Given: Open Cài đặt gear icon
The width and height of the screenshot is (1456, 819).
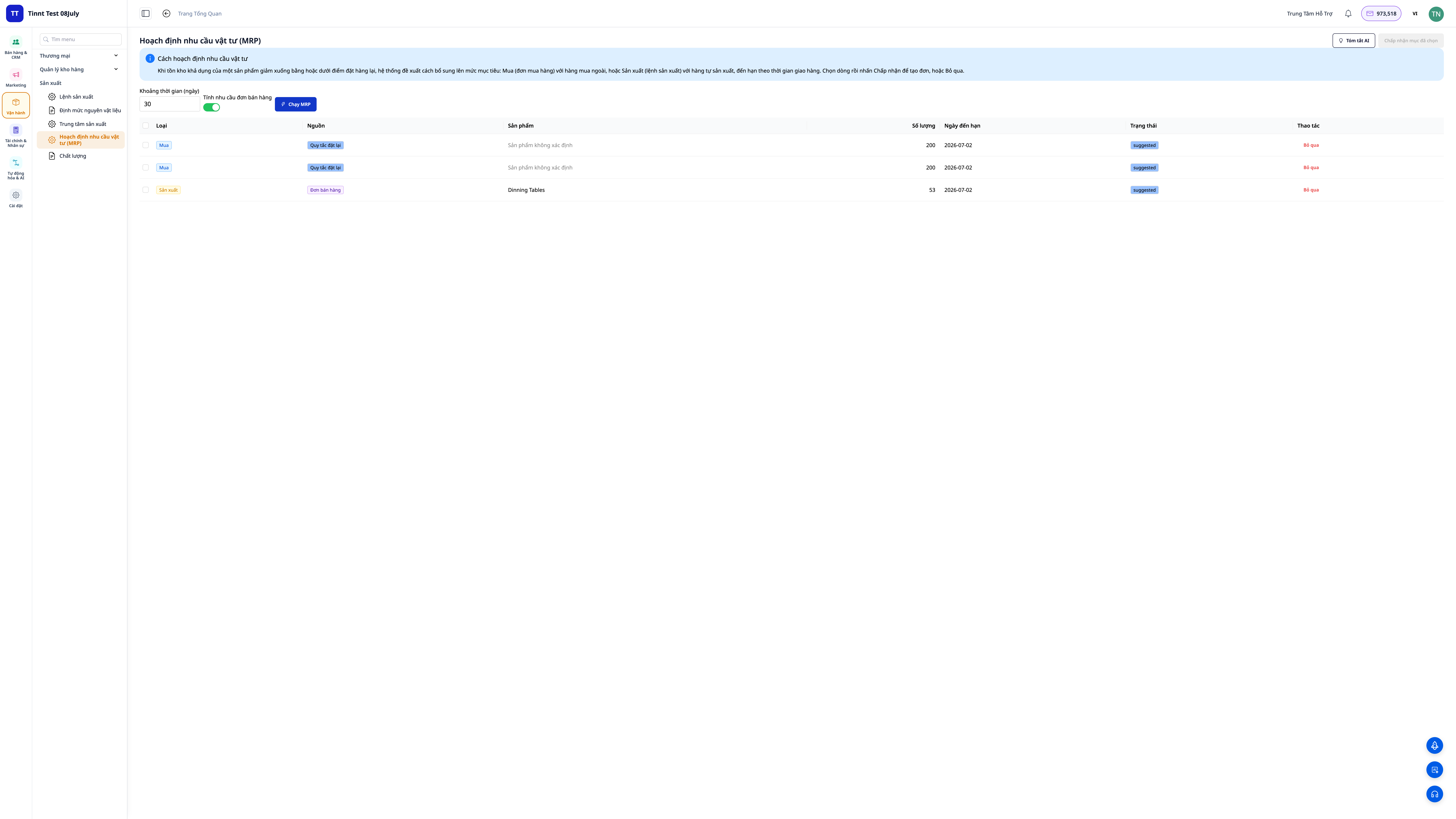Looking at the screenshot, I should (16, 195).
